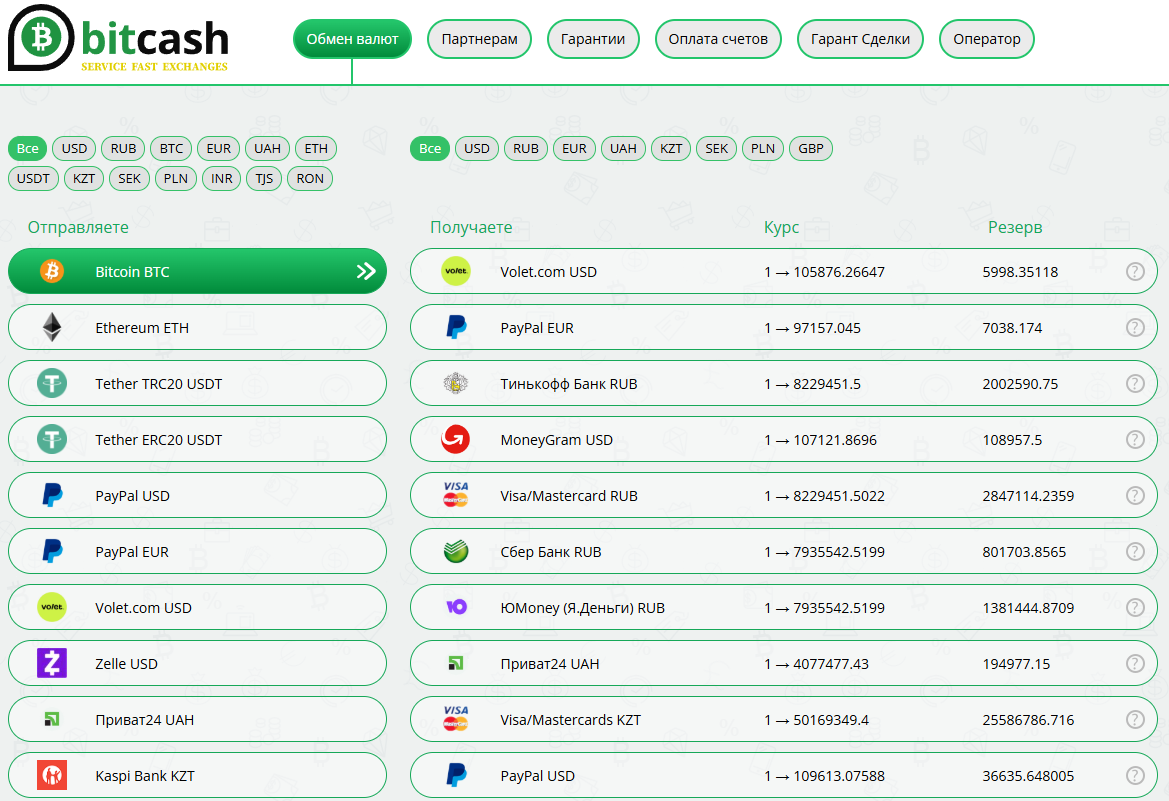Screen dimensions: 1169x801
Task: Click the Ethereum ETH diamond icon
Action: click(51, 327)
